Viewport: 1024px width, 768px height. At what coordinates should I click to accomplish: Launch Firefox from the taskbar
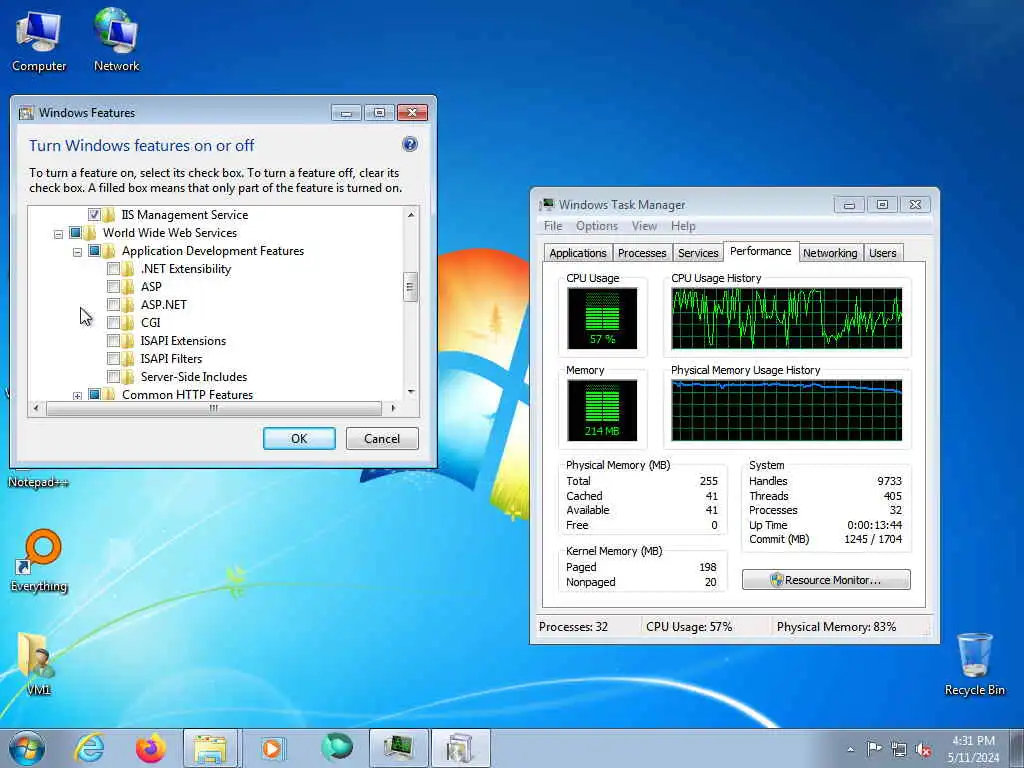point(150,748)
